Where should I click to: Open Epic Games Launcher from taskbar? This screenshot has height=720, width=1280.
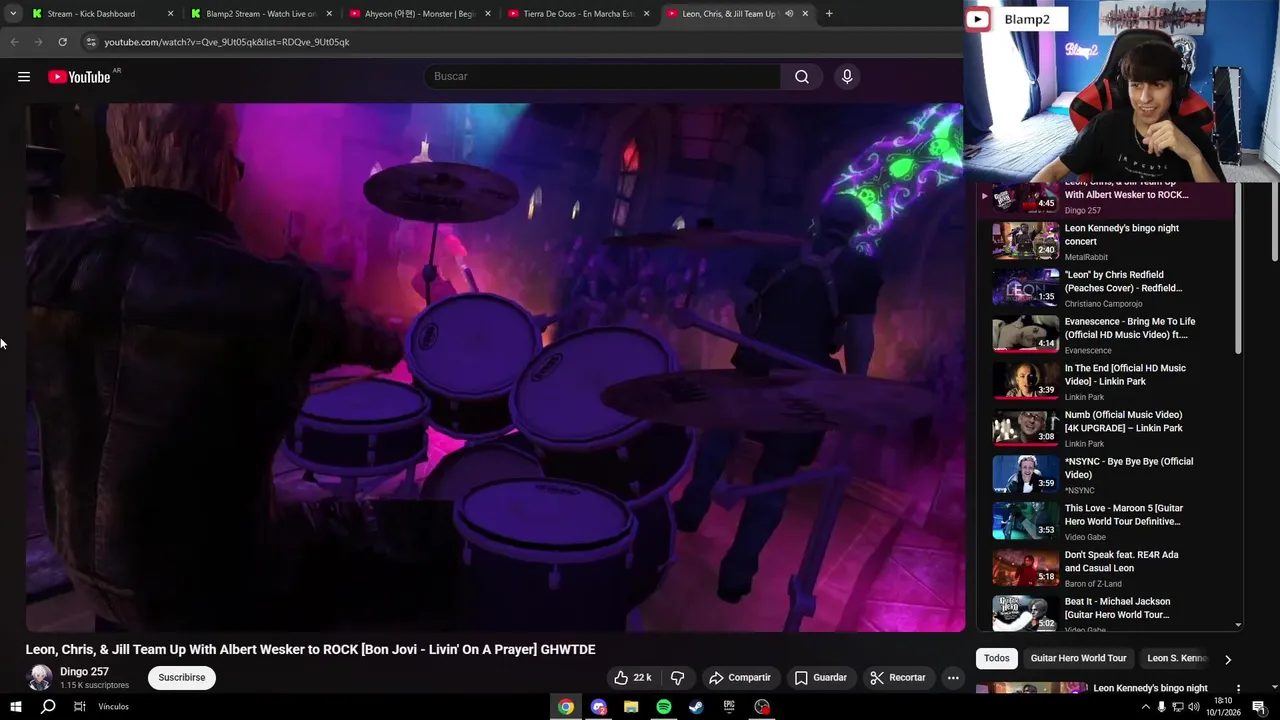click(729, 707)
